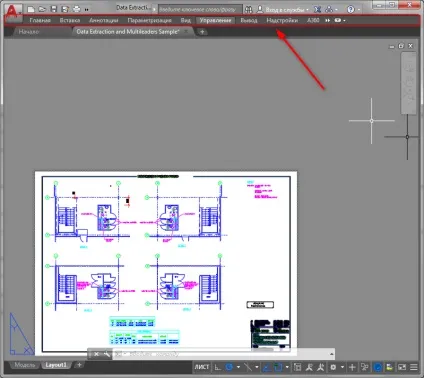Close the Data Extraction and Multileaders Sample tab
424x378 pixels.
[186, 32]
